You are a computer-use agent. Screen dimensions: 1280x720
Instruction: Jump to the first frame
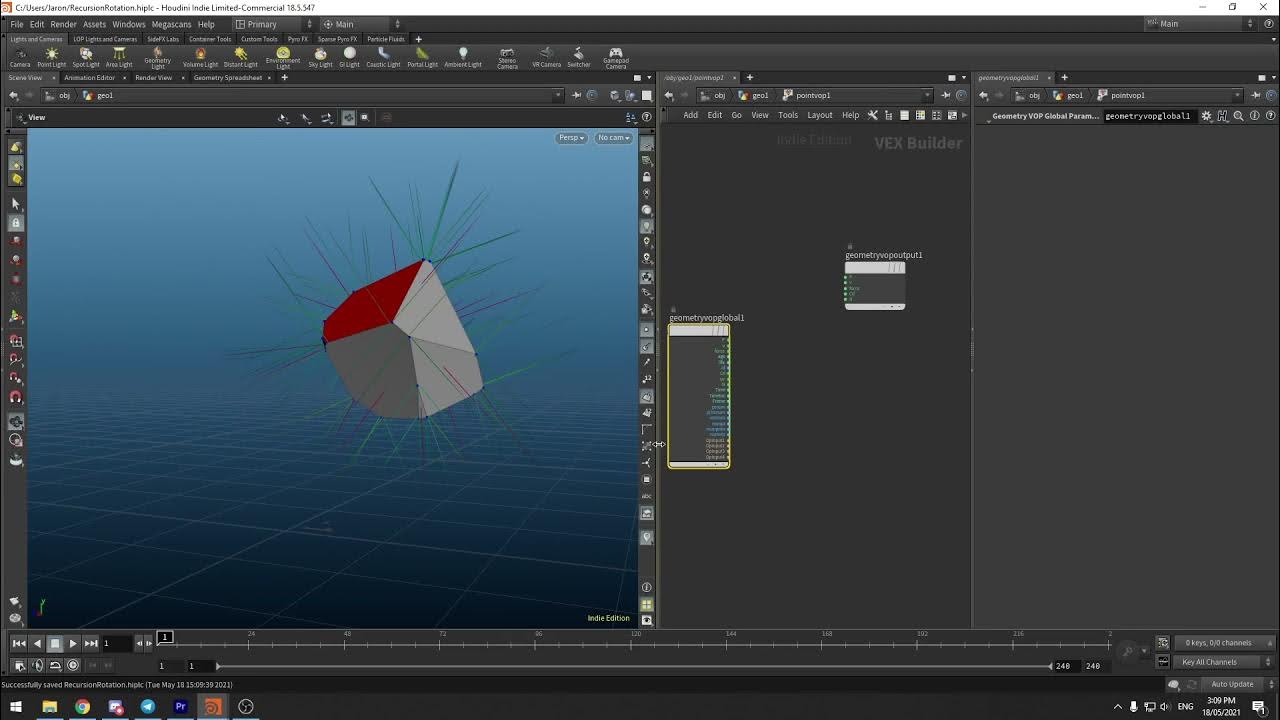click(x=19, y=643)
